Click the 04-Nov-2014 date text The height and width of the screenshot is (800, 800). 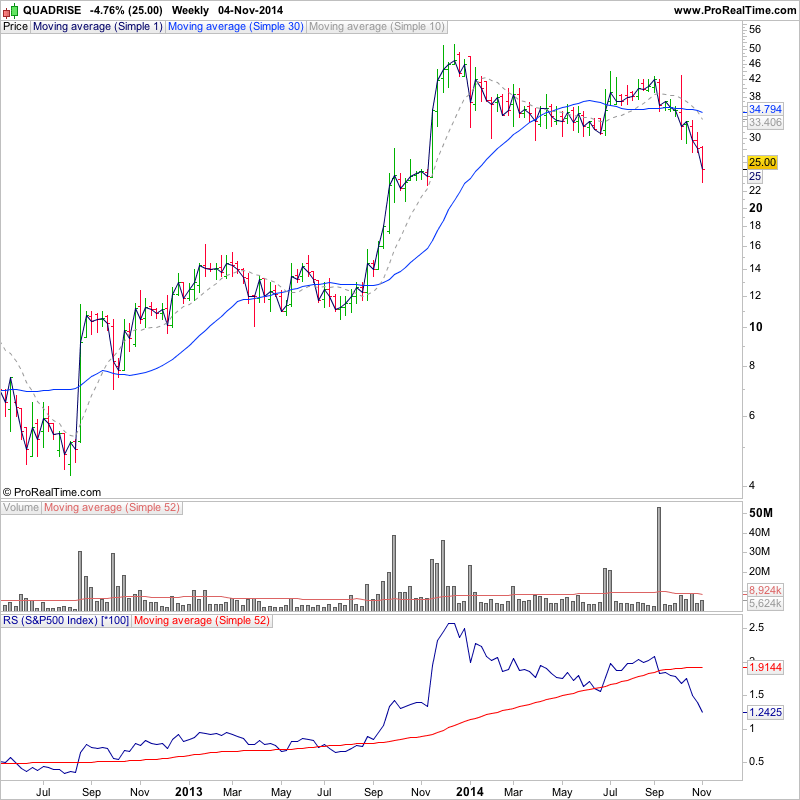[x=250, y=10]
